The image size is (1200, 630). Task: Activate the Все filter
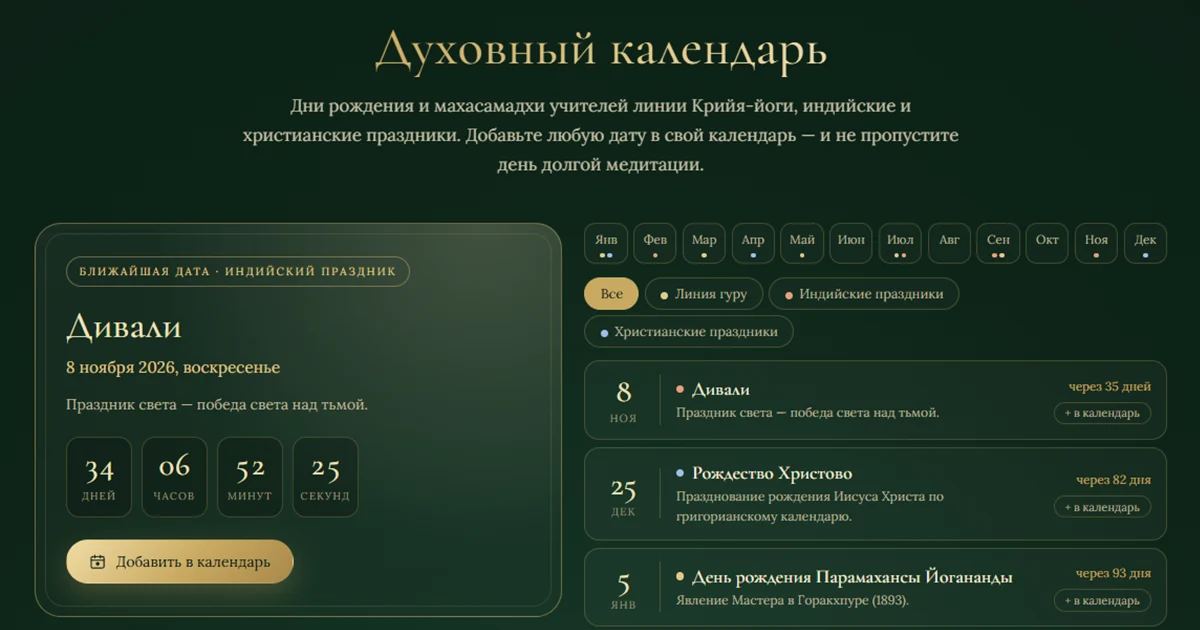point(612,294)
